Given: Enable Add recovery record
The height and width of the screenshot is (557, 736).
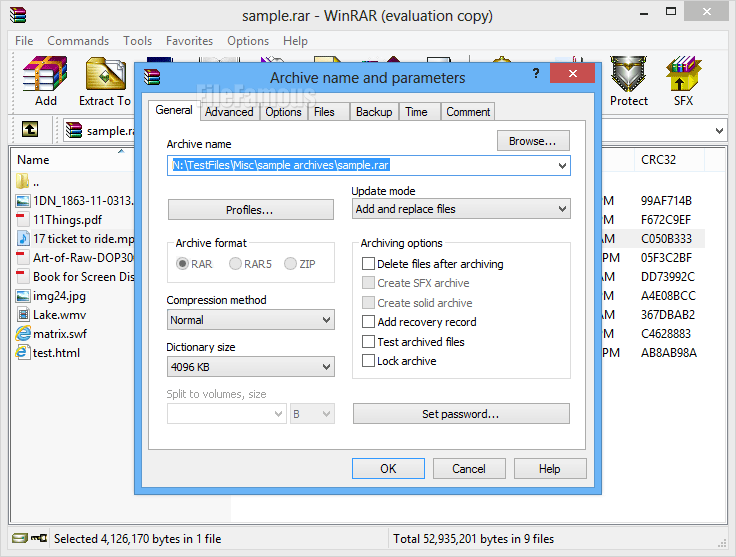Looking at the screenshot, I should point(368,322).
